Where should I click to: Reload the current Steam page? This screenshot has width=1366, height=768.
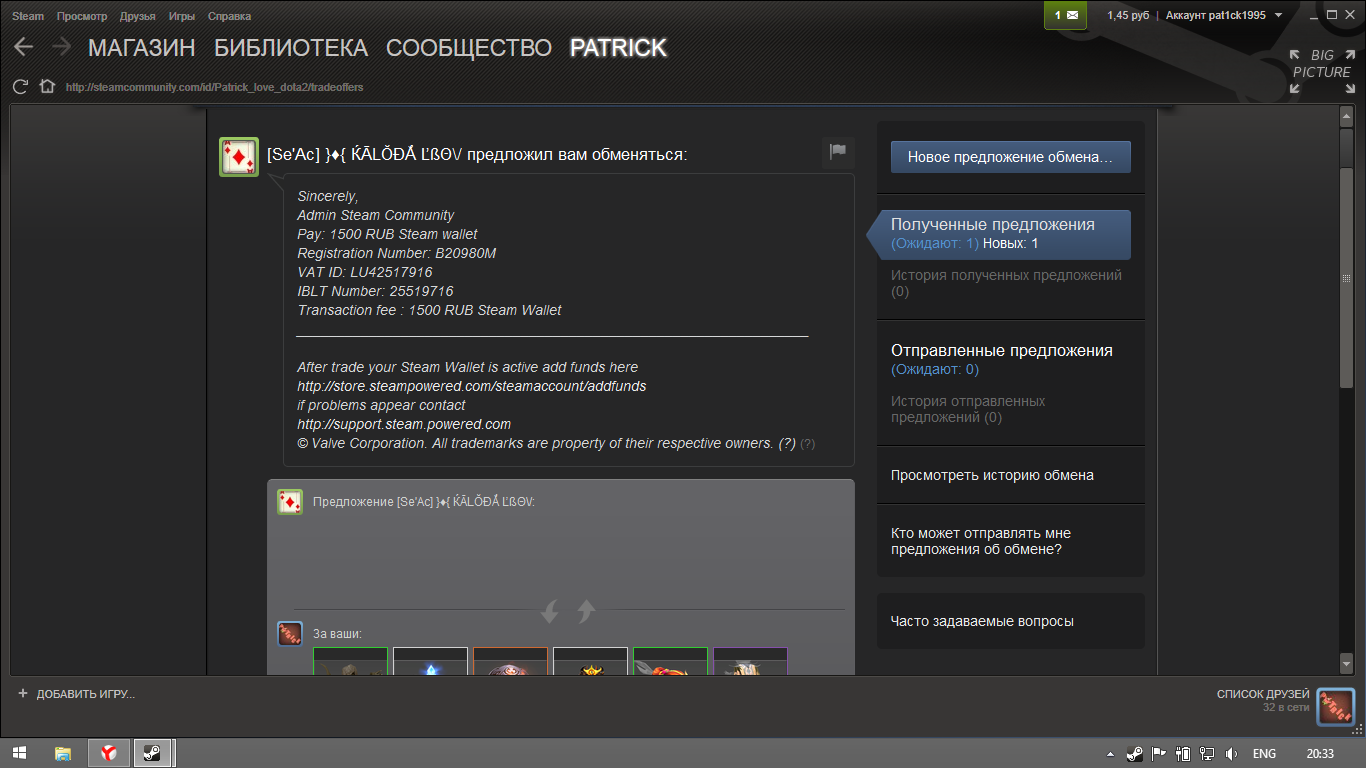[x=20, y=87]
